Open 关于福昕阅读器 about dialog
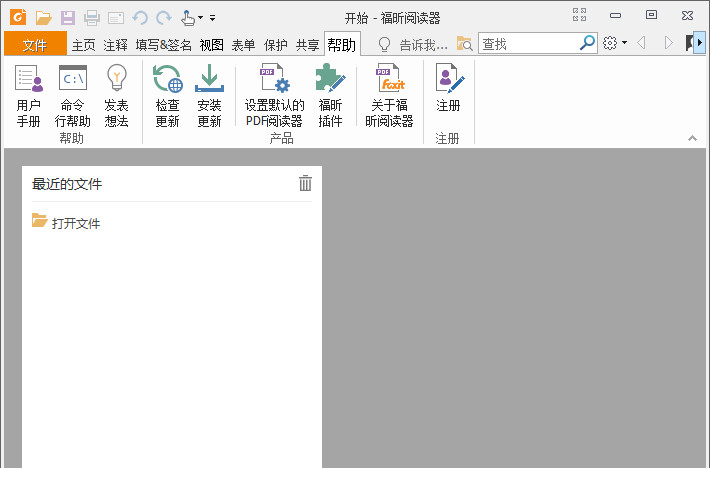 pos(389,96)
